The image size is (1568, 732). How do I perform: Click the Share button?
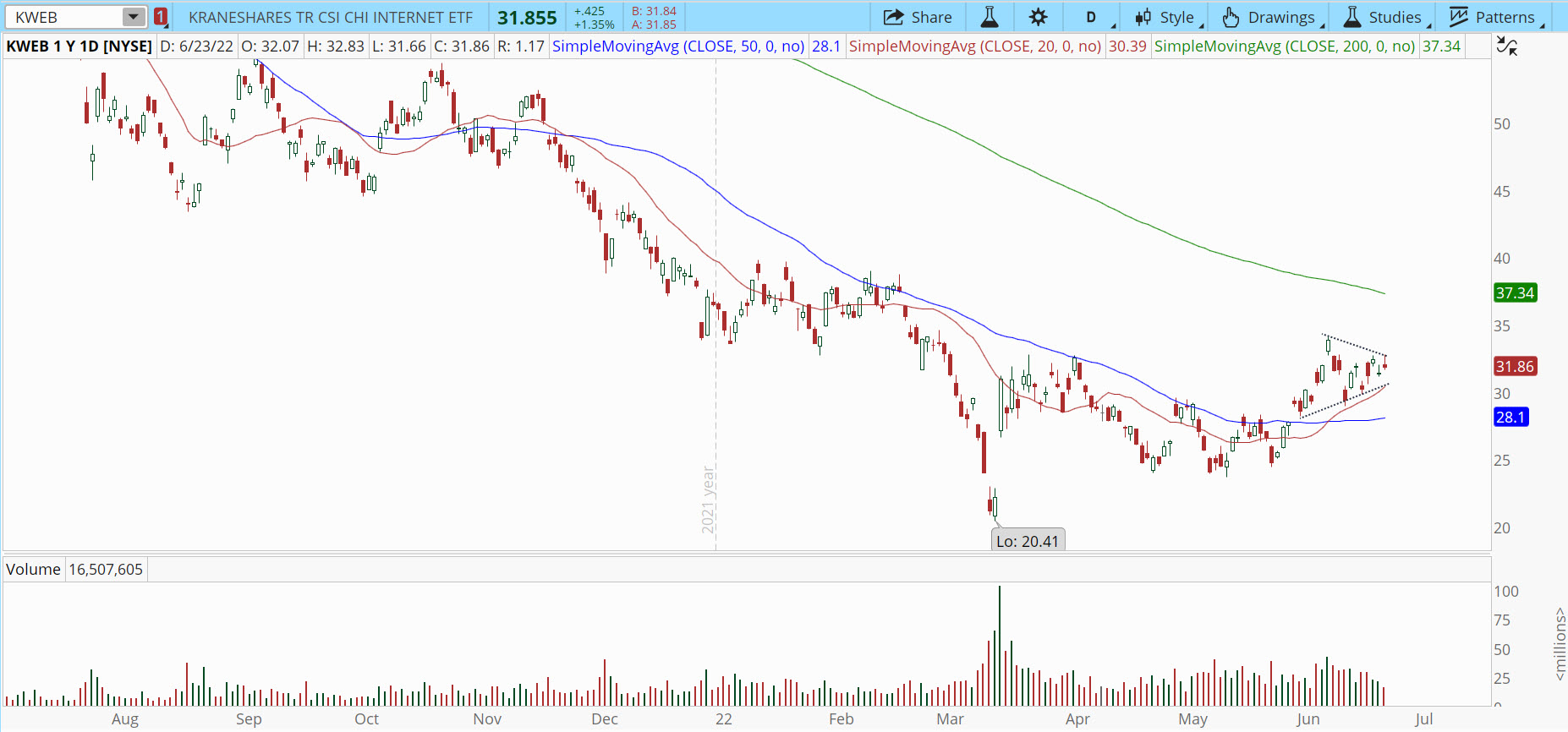pyautogui.click(x=918, y=17)
